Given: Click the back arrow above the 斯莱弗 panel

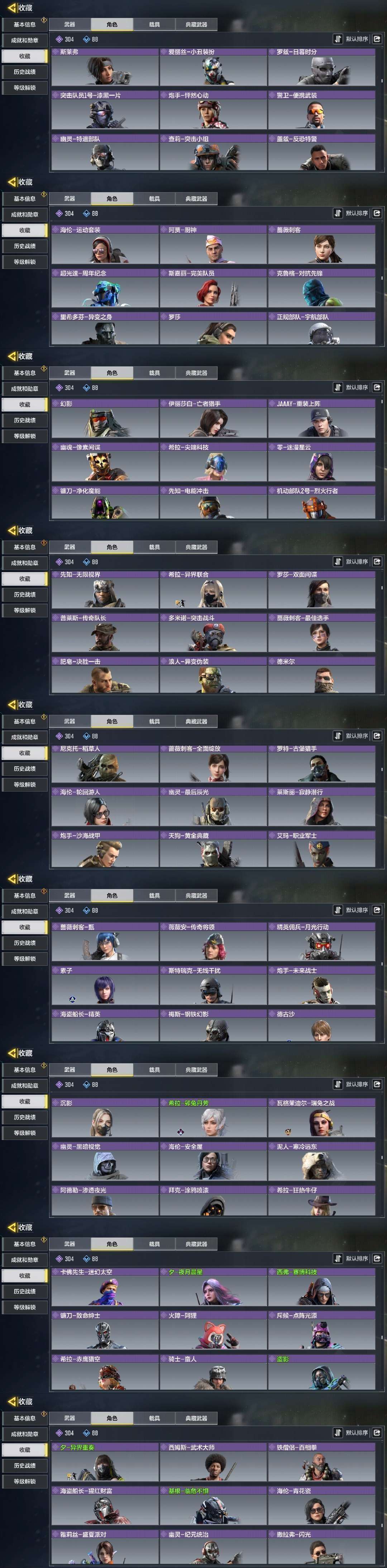Looking at the screenshot, I should (11, 8).
